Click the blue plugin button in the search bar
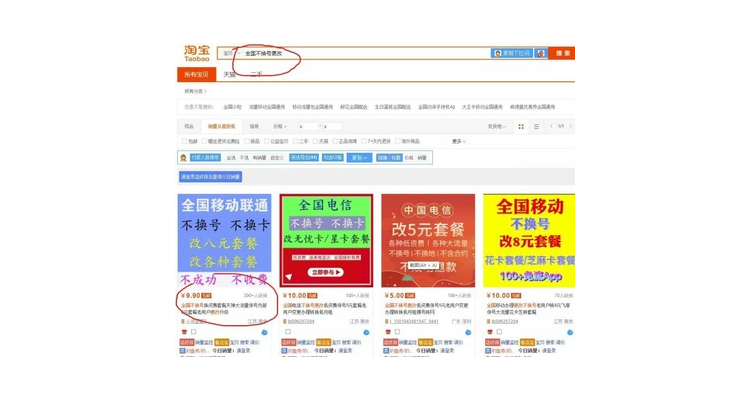 click(512, 53)
